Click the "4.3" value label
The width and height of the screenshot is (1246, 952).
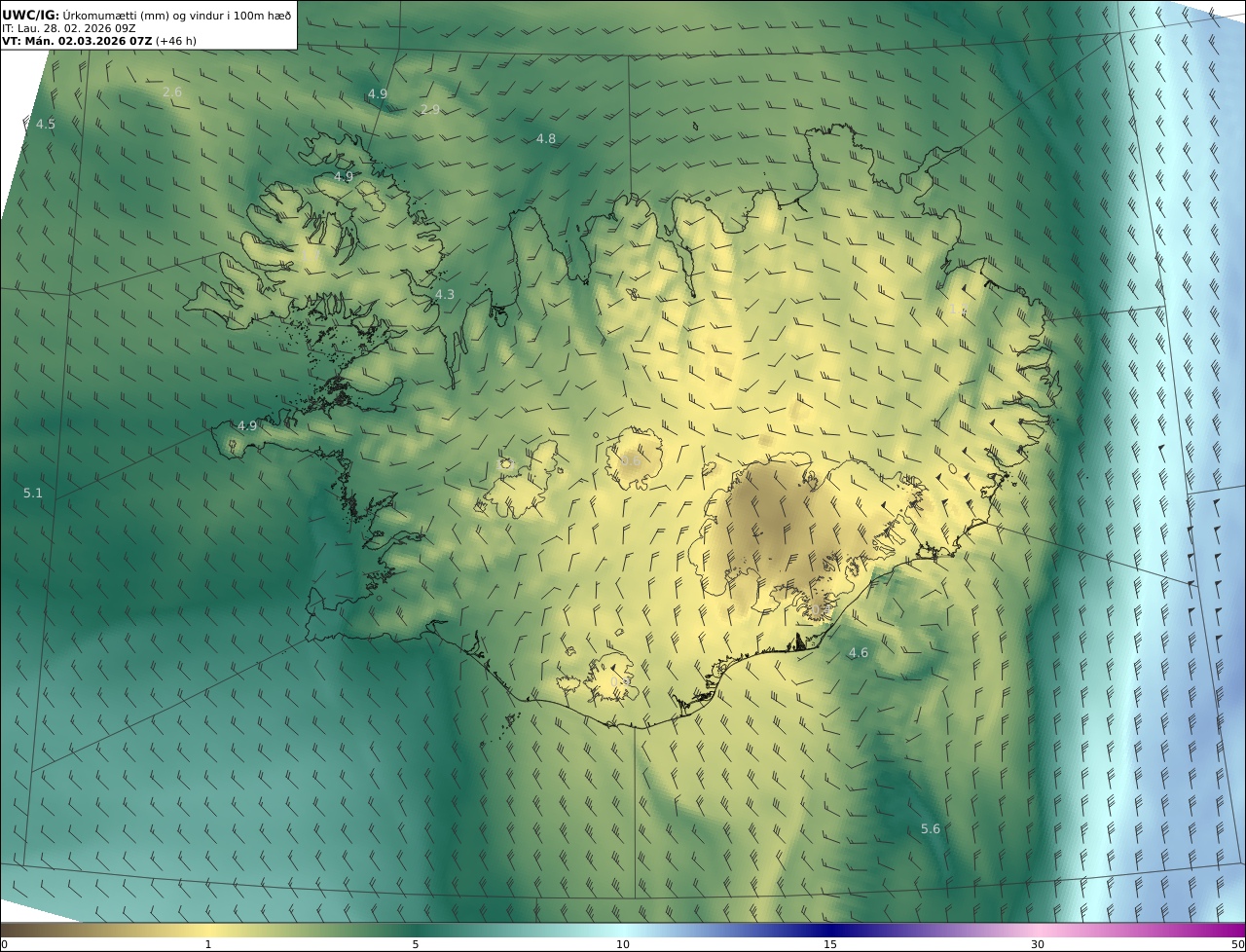(444, 294)
